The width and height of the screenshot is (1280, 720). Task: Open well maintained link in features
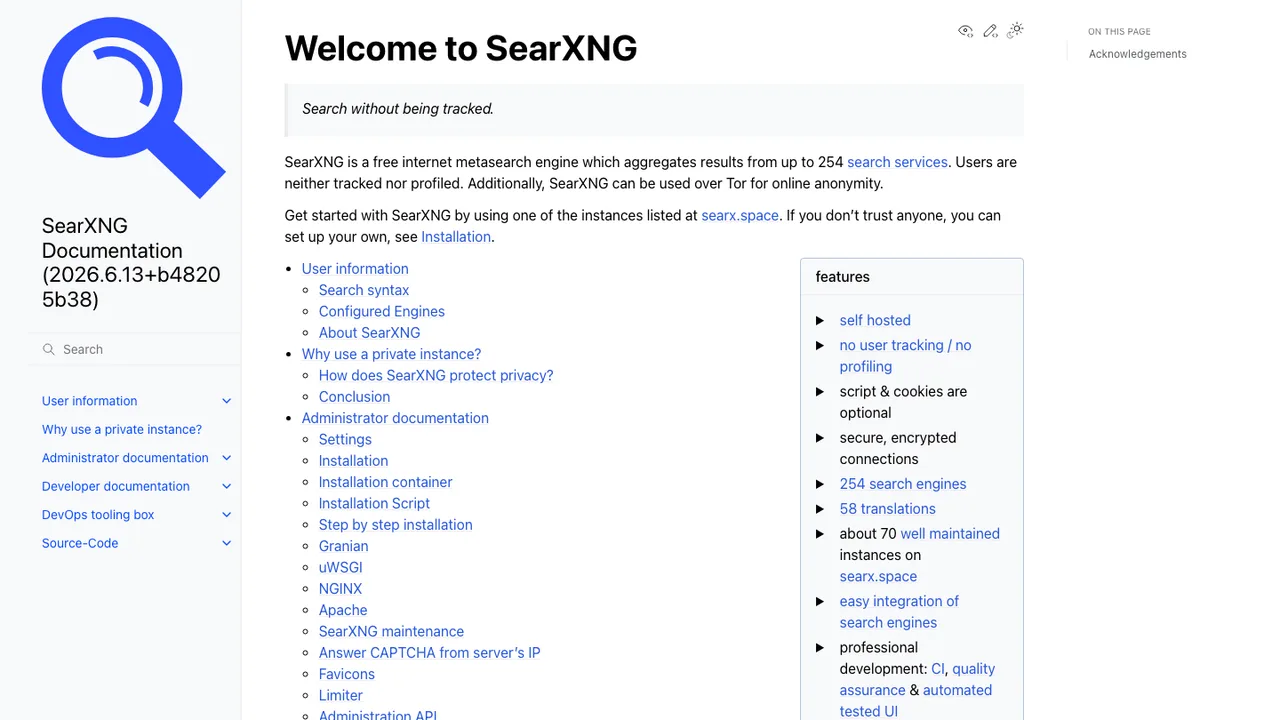click(950, 534)
